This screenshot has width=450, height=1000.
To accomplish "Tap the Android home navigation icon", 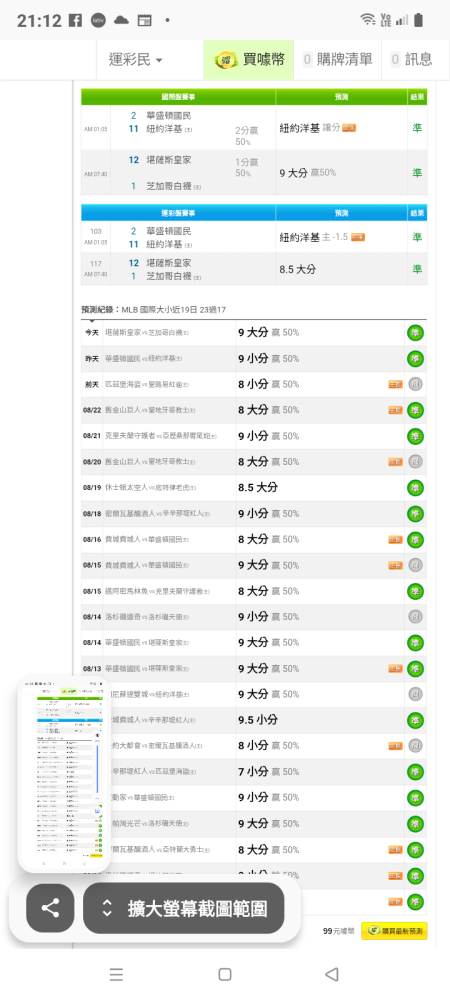I will [x=224, y=974].
